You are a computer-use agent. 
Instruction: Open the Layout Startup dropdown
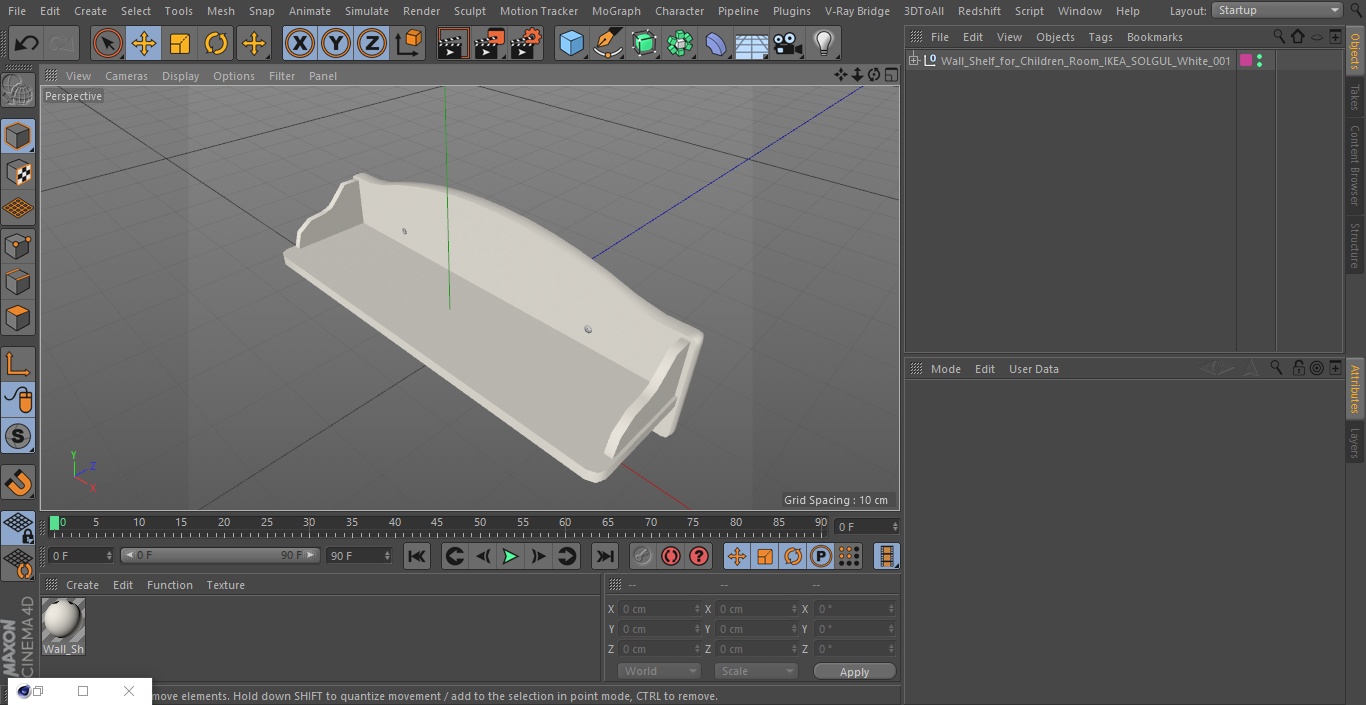pyautogui.click(x=1277, y=10)
